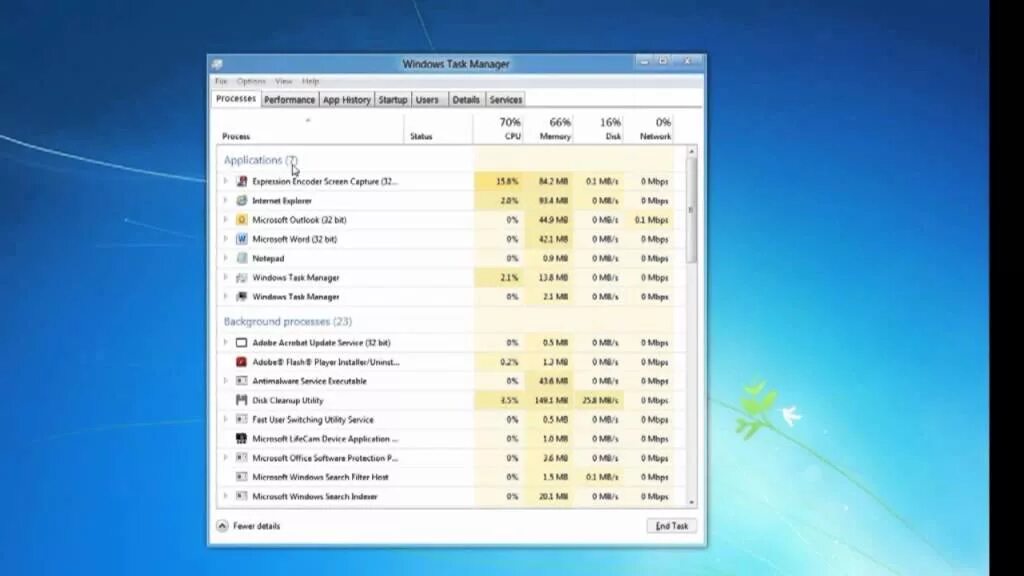Click the Microsoft Outlook process icon
Viewport: 1024px width, 576px height.
242,219
